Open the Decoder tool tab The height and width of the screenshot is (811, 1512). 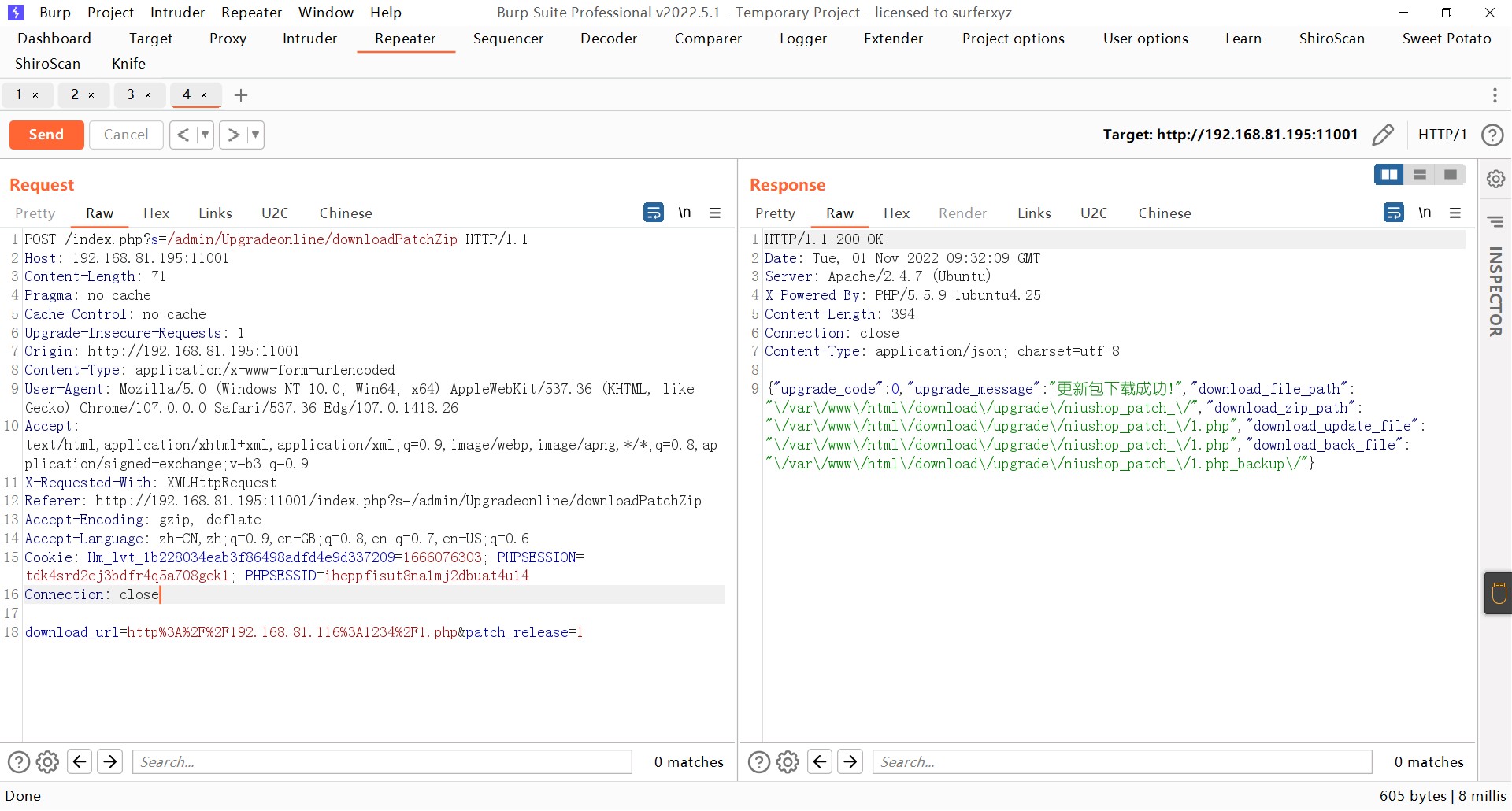coord(609,39)
